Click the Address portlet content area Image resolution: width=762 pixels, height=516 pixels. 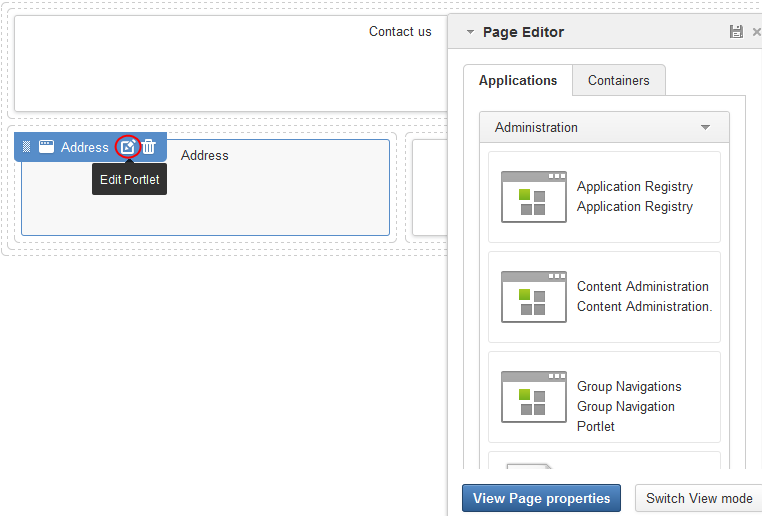[x=205, y=188]
